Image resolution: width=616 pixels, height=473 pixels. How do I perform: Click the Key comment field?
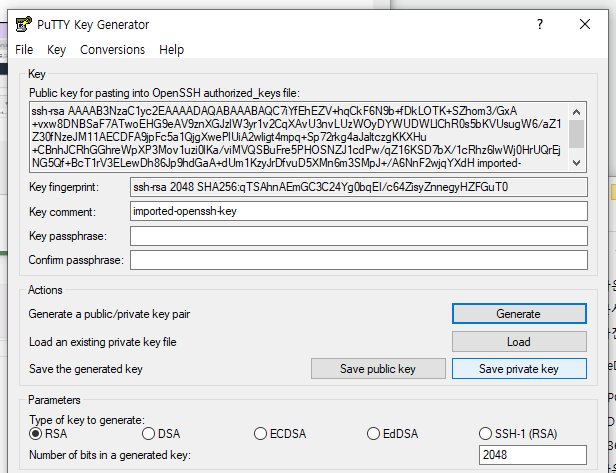coord(359,211)
